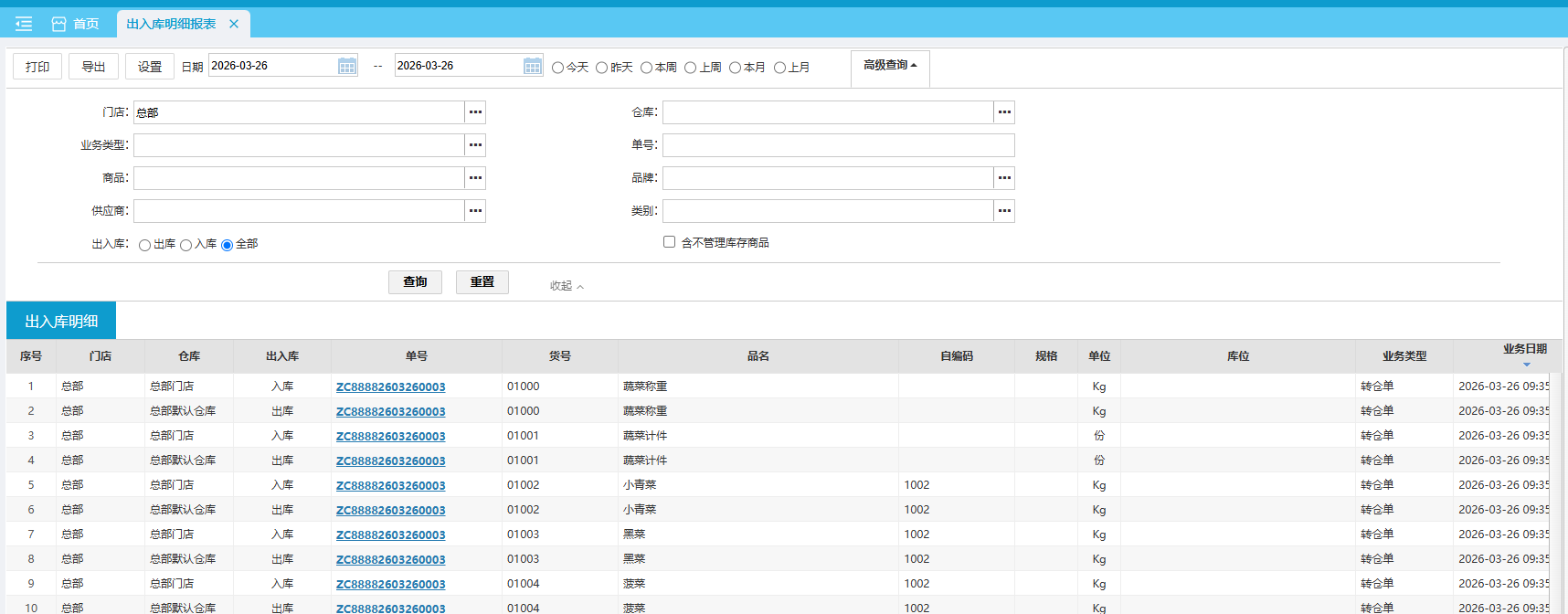The image size is (1568, 614).
Task: Click the 查询 button
Action: coord(415,282)
